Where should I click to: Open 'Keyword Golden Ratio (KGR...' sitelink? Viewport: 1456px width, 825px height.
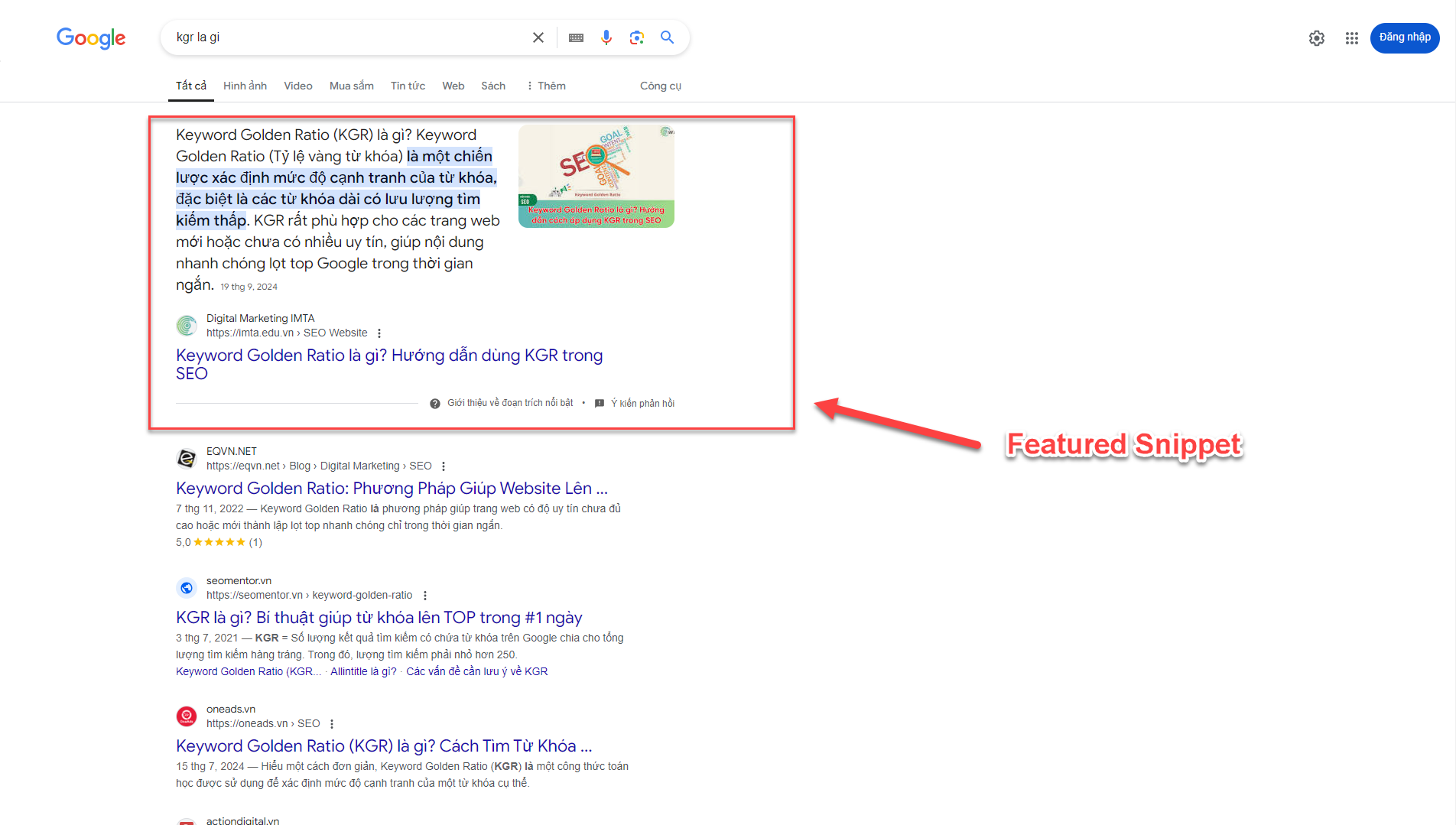click(x=249, y=671)
